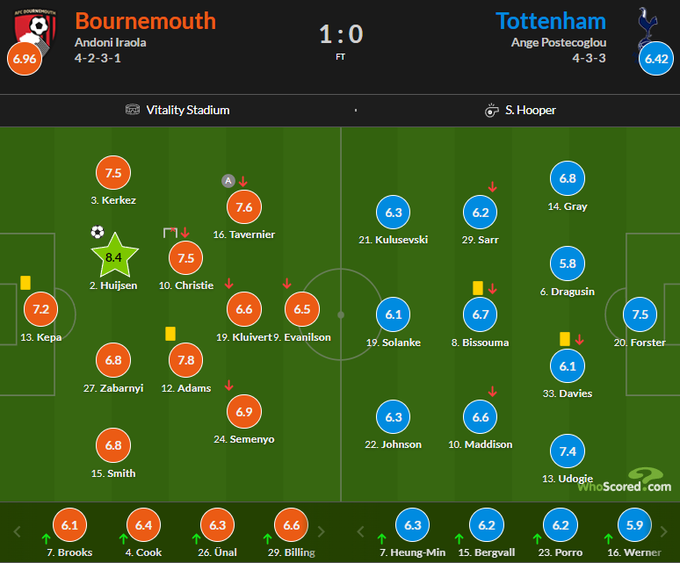Click the yellow card above Kepa
Viewport: 680px width, 563px height.
[x=25, y=283]
